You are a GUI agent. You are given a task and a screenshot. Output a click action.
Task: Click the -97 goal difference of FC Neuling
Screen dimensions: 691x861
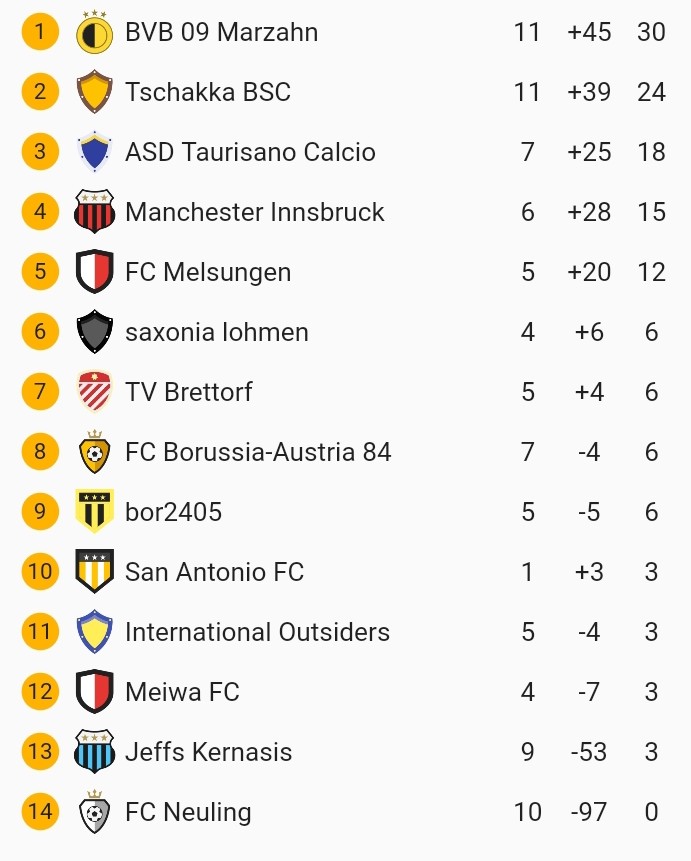tap(587, 812)
